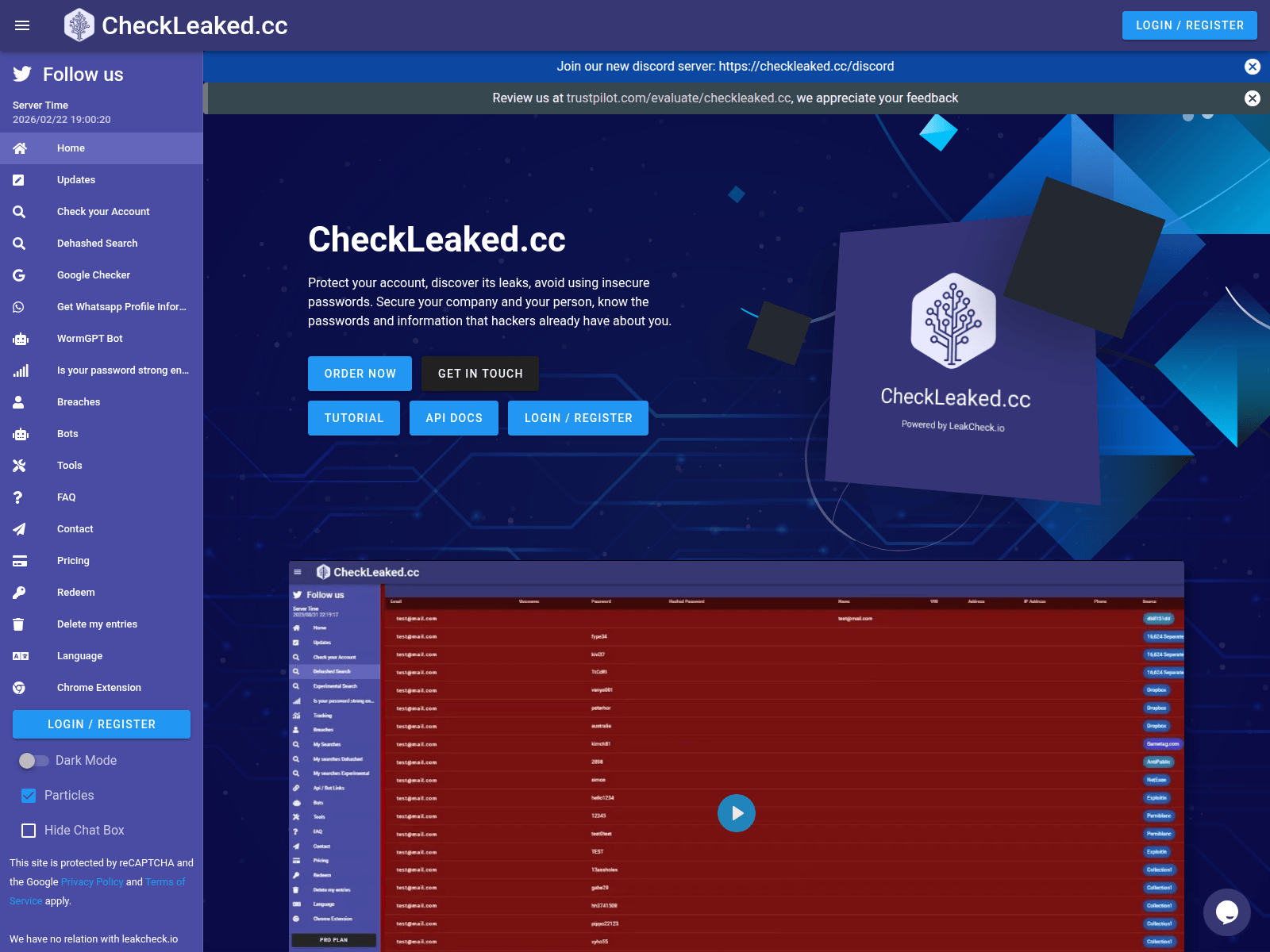Open the Breaches sidebar entry
1270x952 pixels.
(102, 402)
